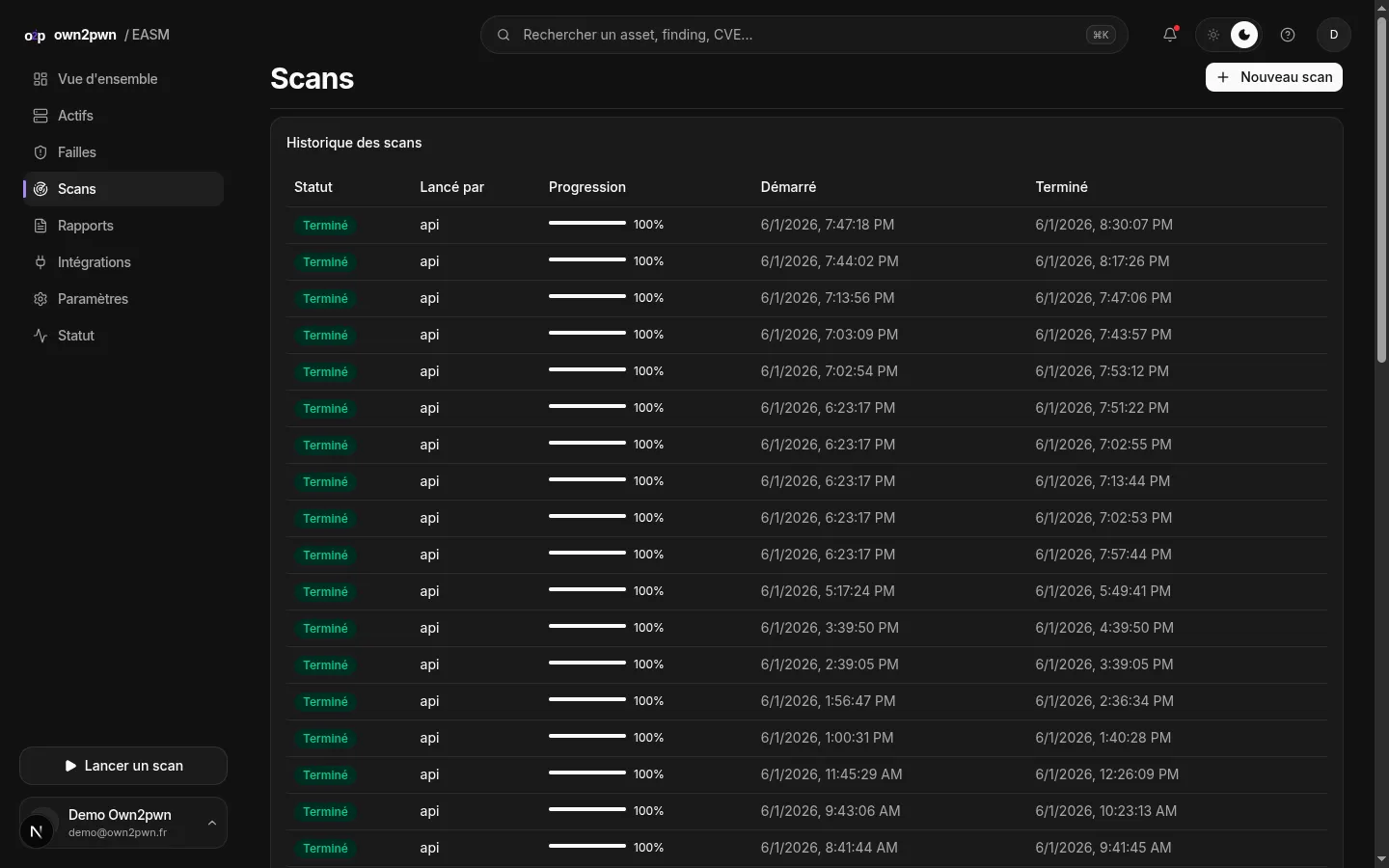Select start time '6/1/2026, 2:39:05 PM'
The image size is (1389, 868).
[x=830, y=665]
